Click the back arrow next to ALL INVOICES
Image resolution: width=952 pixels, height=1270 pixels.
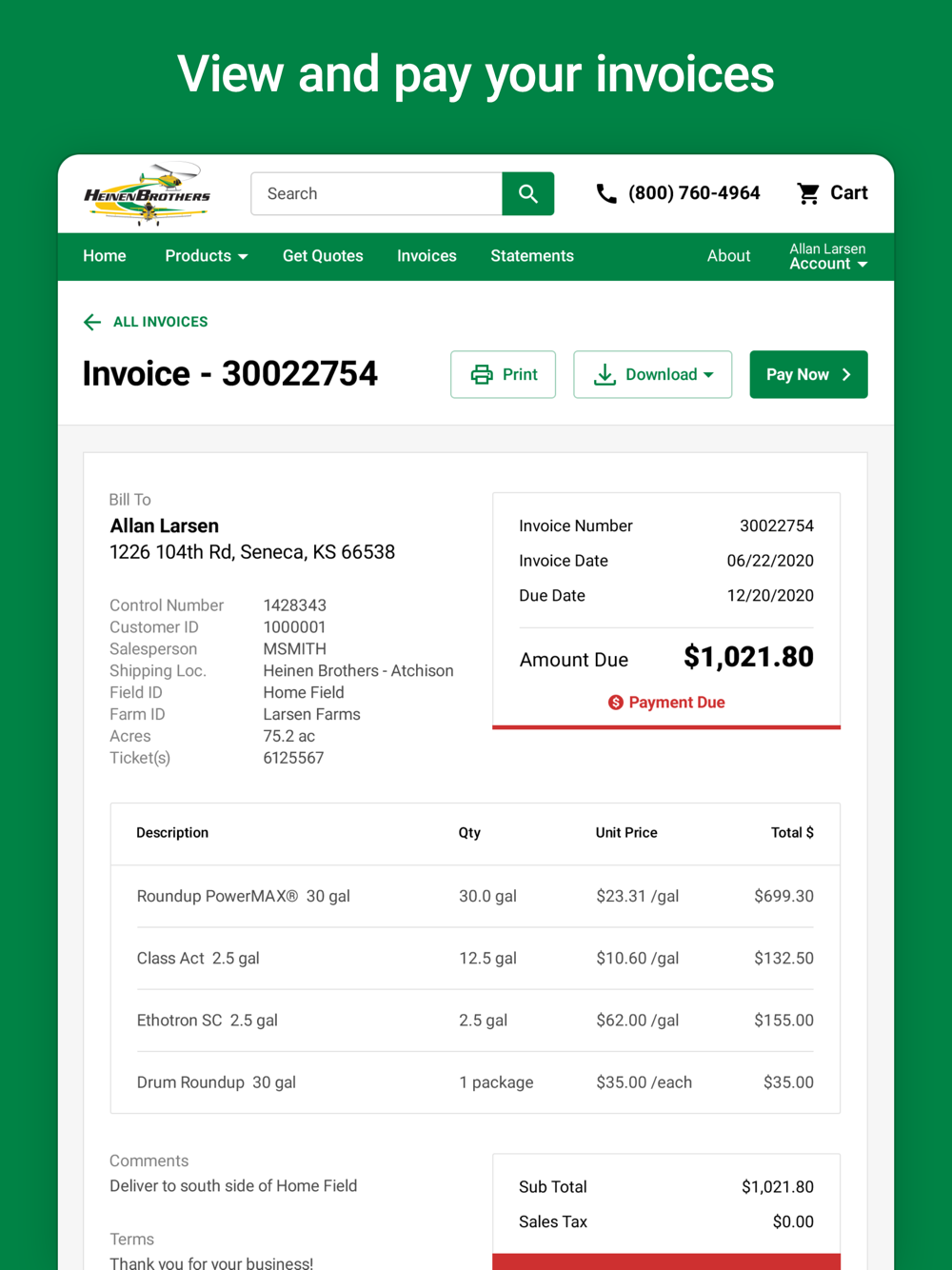(92, 322)
